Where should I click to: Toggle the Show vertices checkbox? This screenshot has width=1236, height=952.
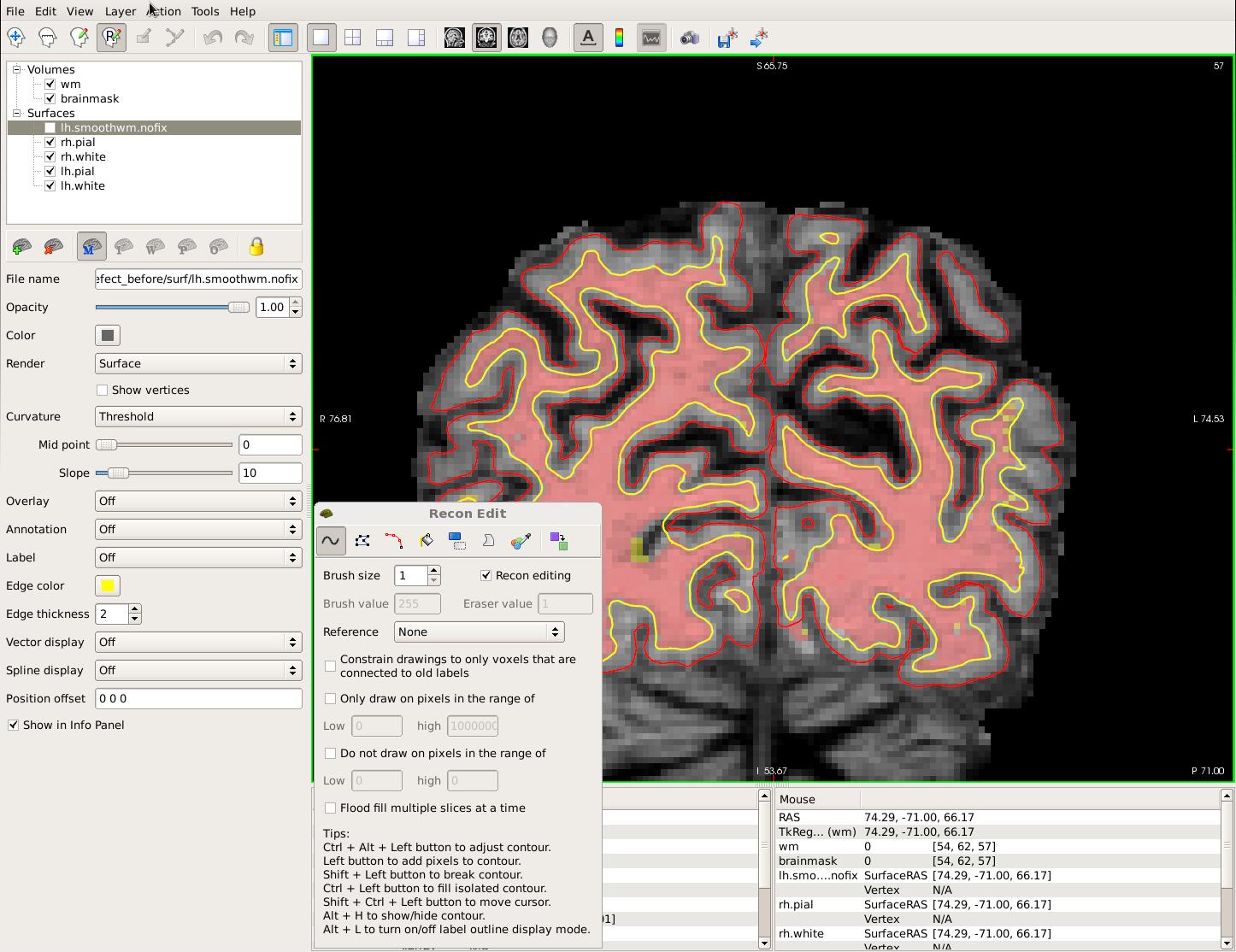click(103, 391)
